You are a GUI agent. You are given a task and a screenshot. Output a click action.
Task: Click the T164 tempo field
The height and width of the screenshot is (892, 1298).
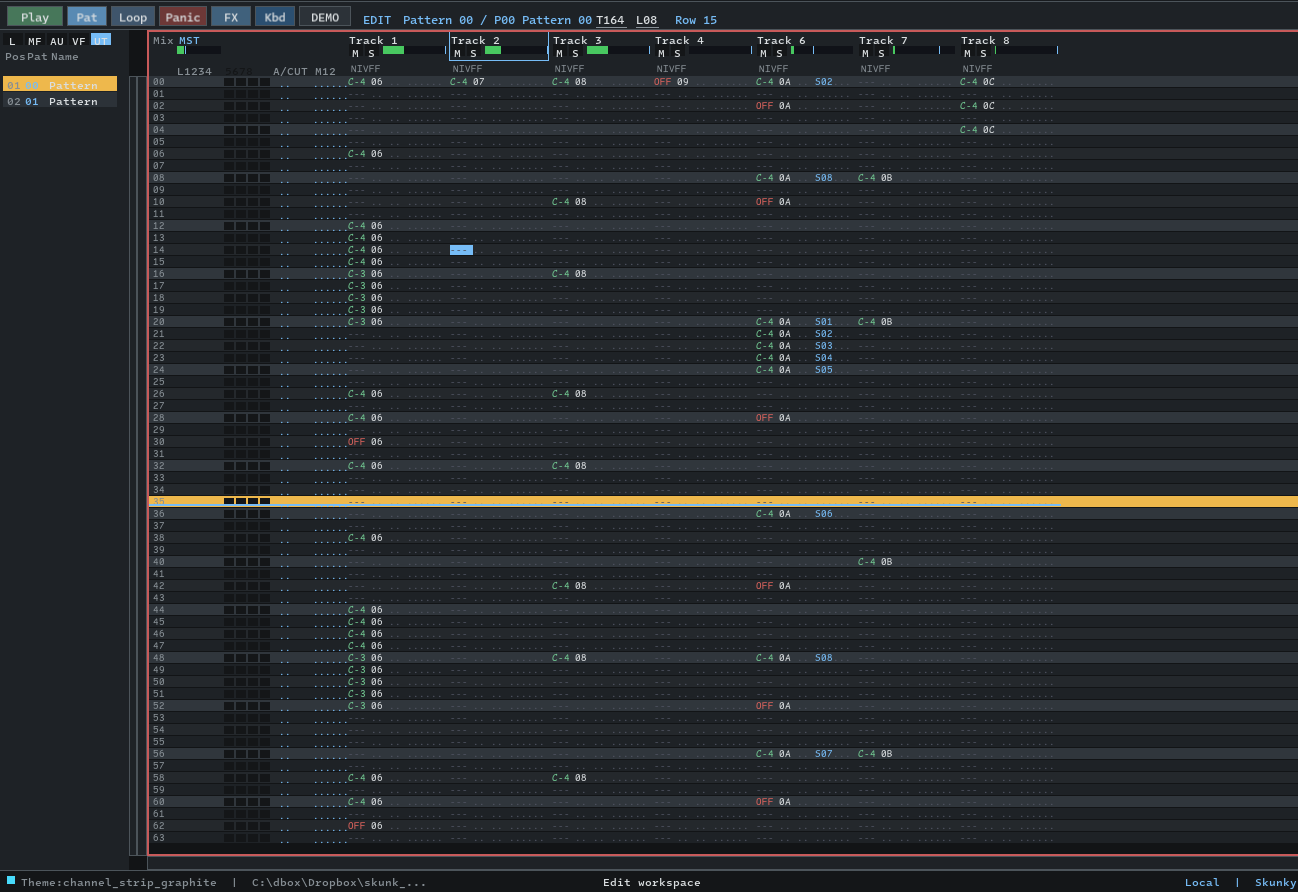[x=610, y=20]
